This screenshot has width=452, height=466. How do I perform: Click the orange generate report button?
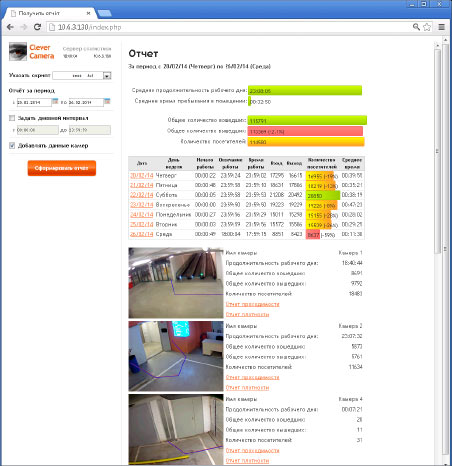[x=62, y=168]
